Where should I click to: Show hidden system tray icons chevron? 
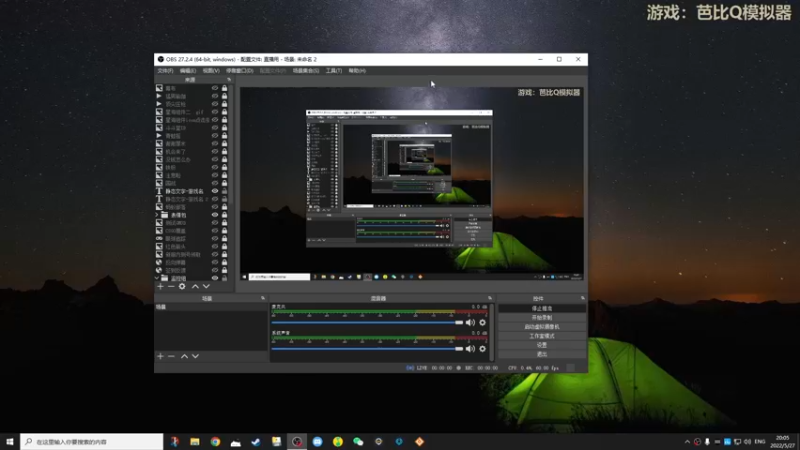(x=687, y=442)
